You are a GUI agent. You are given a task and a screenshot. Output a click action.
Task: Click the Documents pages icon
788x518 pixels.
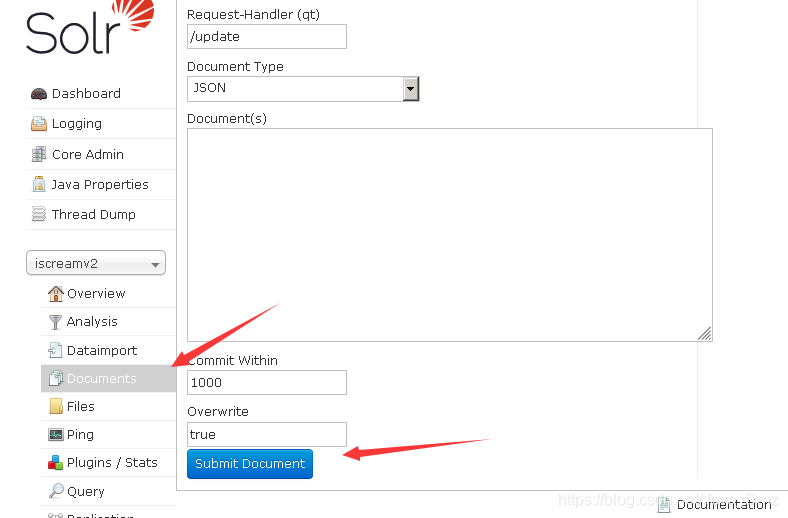(x=55, y=378)
